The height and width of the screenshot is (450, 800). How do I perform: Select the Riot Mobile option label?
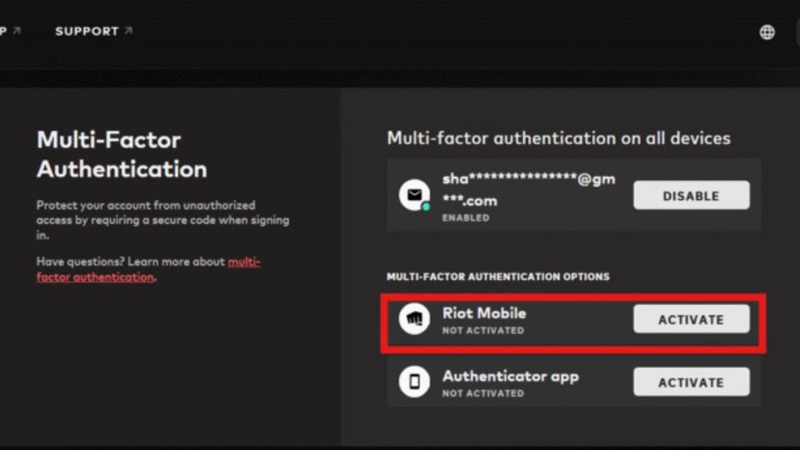[x=484, y=313]
